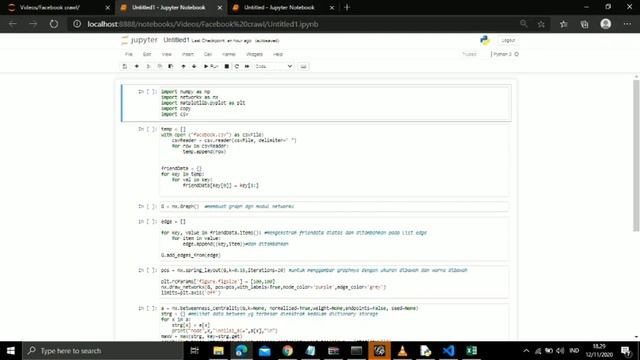Open Visual Studio Code from the taskbar
The image size is (640, 360).
(448, 351)
